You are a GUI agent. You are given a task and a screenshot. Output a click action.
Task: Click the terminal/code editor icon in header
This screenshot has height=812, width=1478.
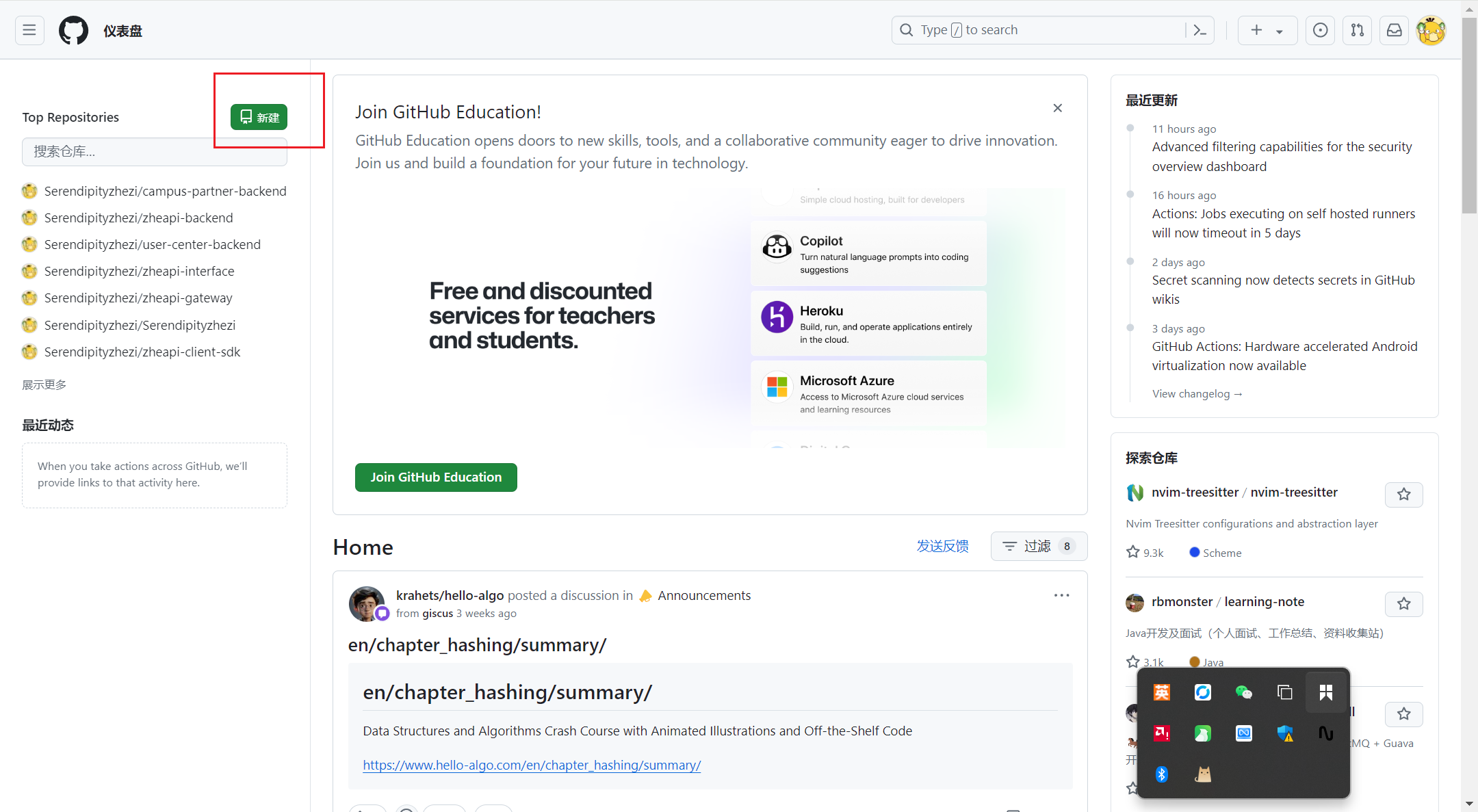(x=1202, y=29)
